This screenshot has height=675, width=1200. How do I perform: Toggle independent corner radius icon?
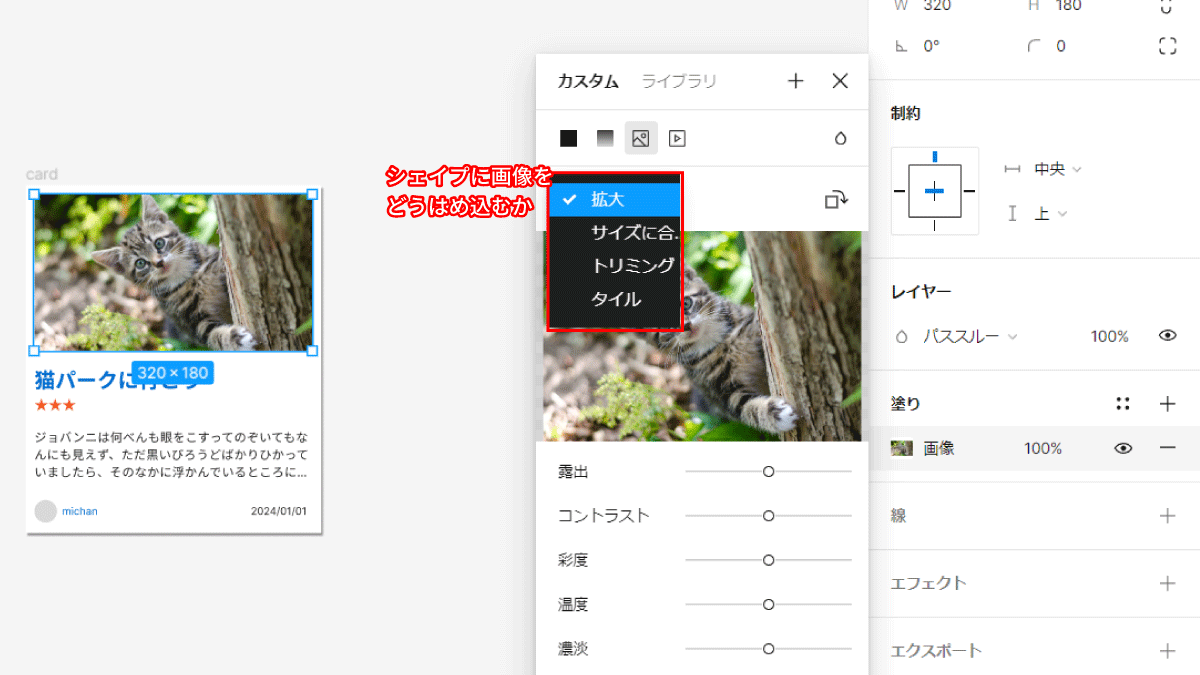[x=1167, y=46]
